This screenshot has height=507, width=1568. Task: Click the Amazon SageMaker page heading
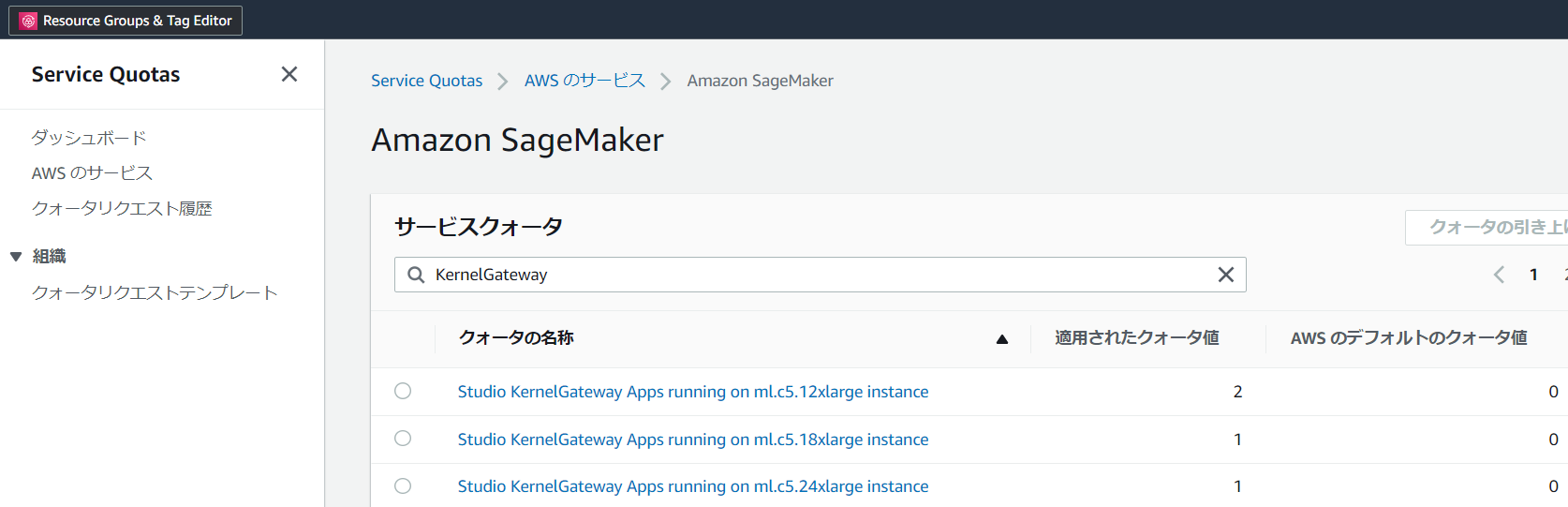point(517,140)
